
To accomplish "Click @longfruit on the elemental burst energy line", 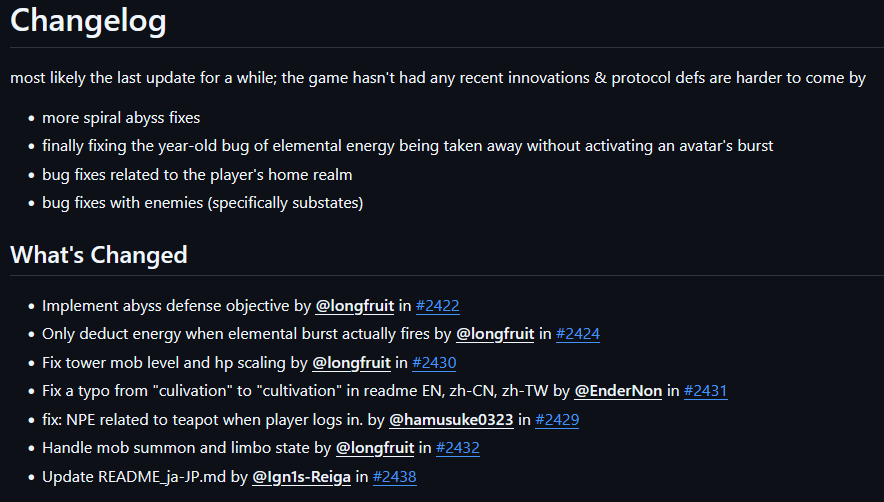I will tap(495, 334).
